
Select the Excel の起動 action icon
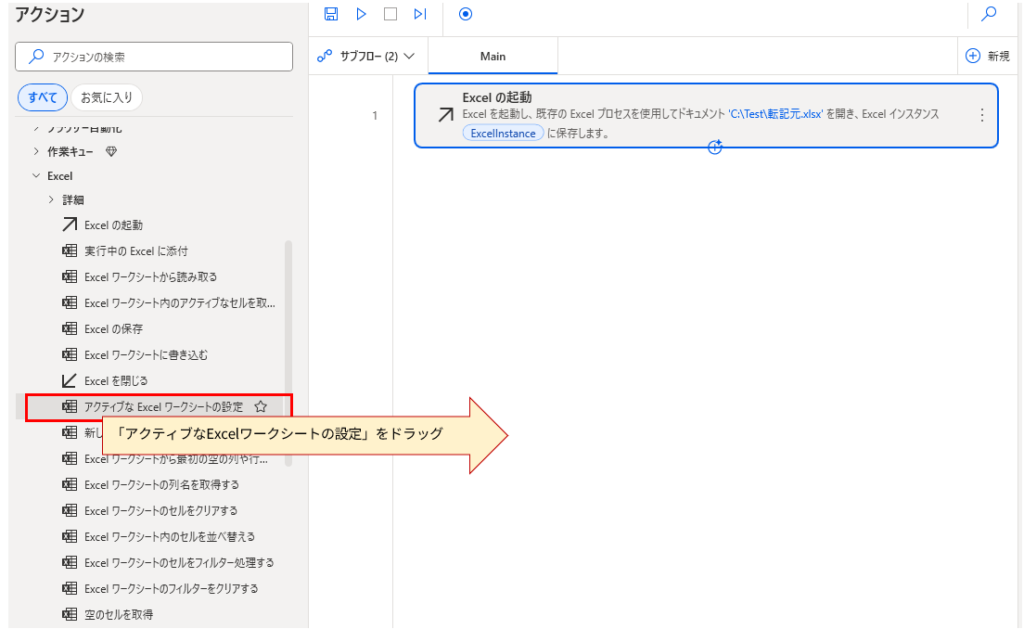pos(67,224)
